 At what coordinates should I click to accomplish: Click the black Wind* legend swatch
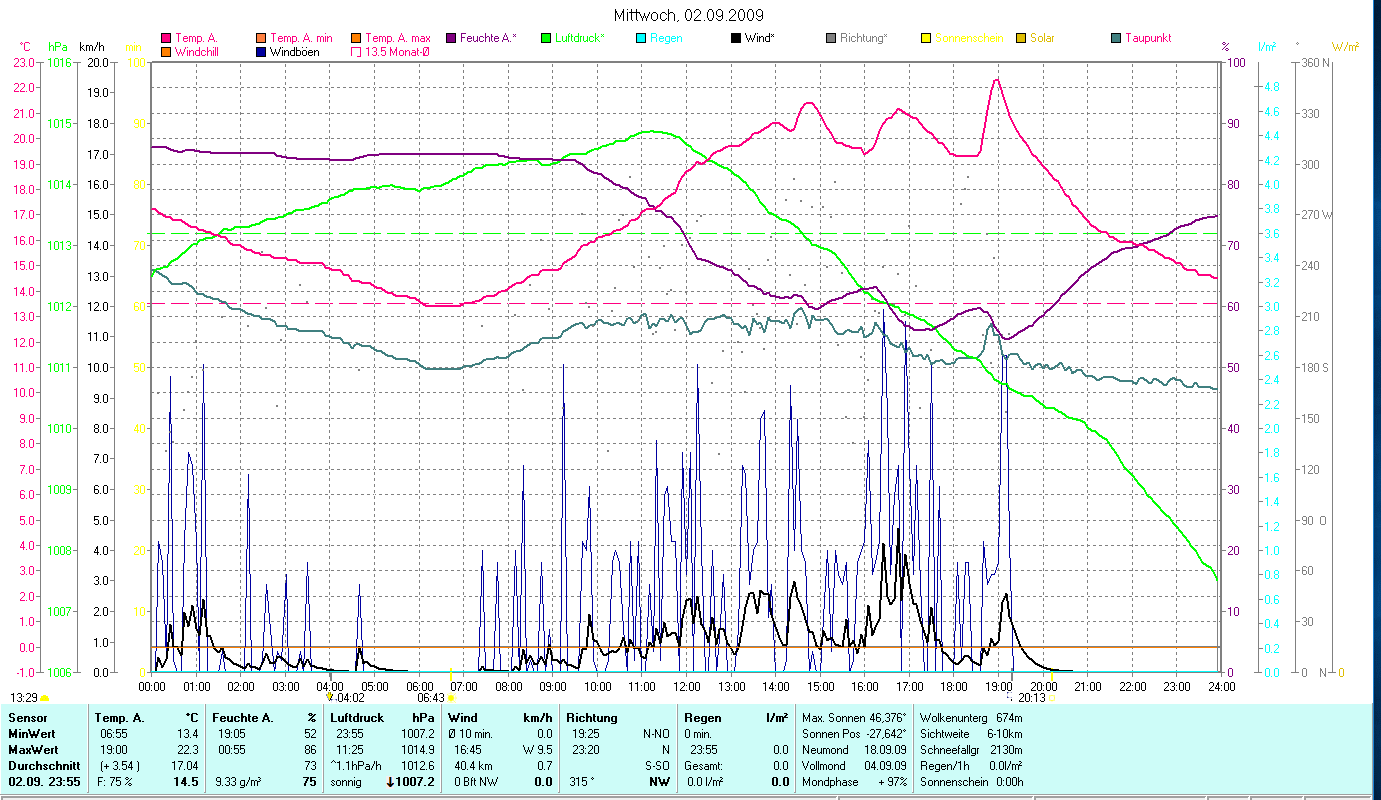736,38
